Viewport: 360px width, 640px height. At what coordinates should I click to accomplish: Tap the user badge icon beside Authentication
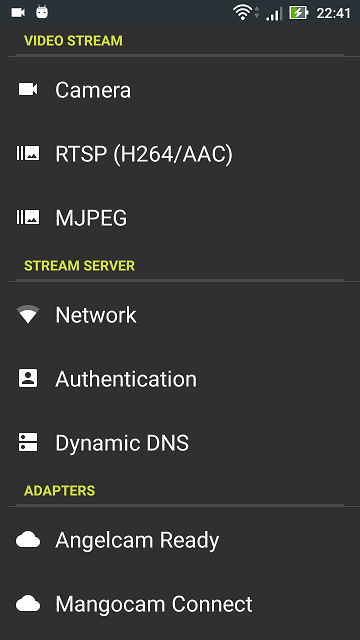28,378
